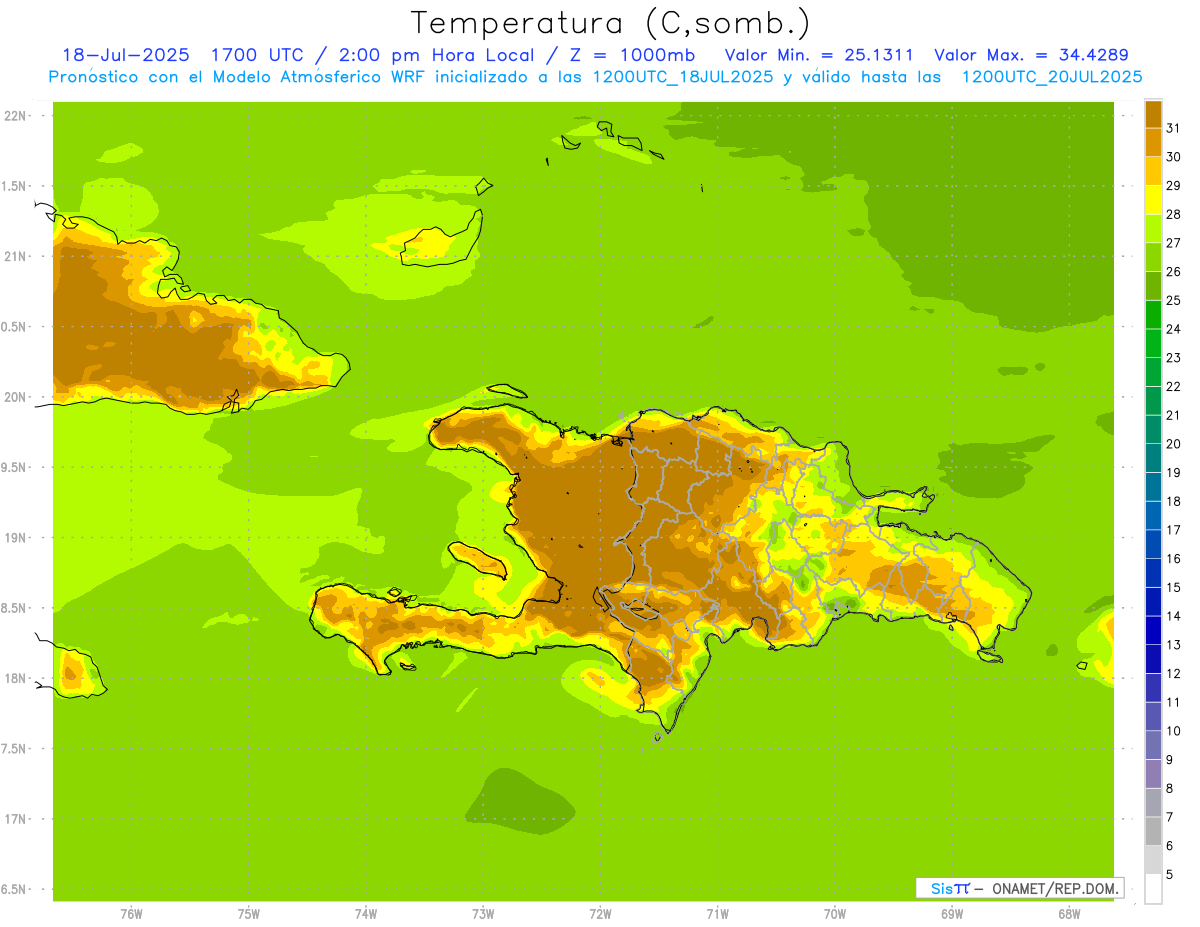Viewport: 1200px width, 927px height.
Task: Click the "75W" longitude label
Action: [249, 914]
